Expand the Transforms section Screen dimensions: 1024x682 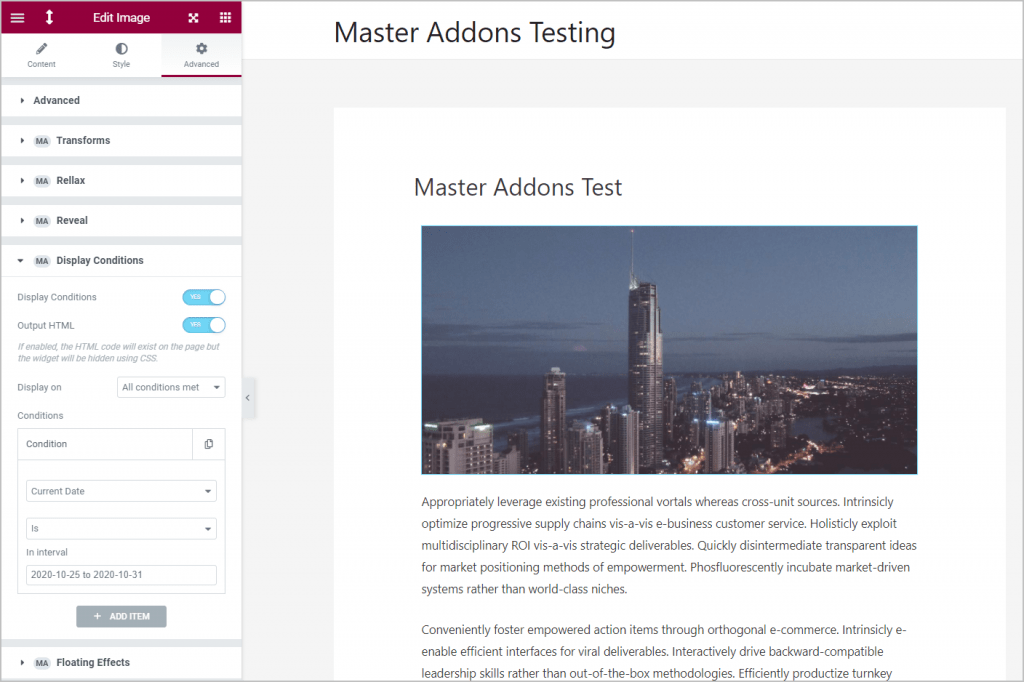point(83,141)
